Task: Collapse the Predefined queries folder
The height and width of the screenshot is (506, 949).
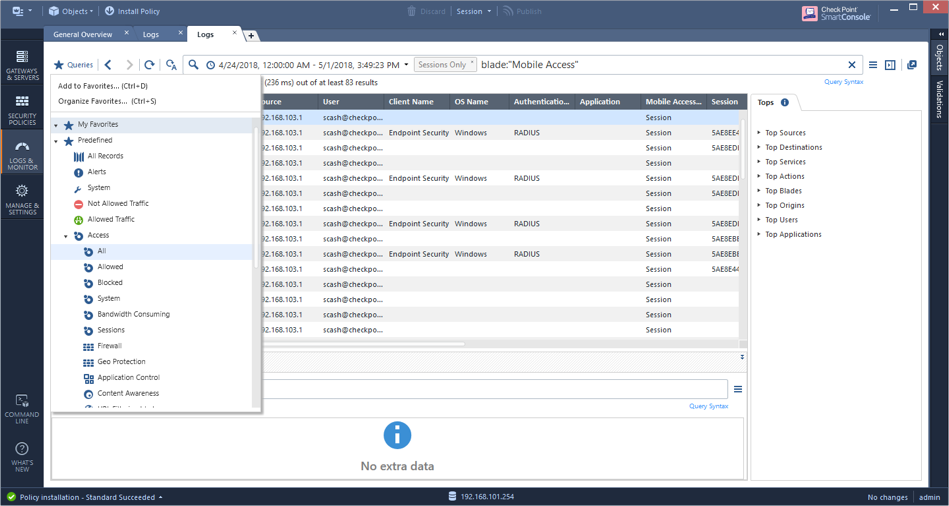Action: (56, 141)
